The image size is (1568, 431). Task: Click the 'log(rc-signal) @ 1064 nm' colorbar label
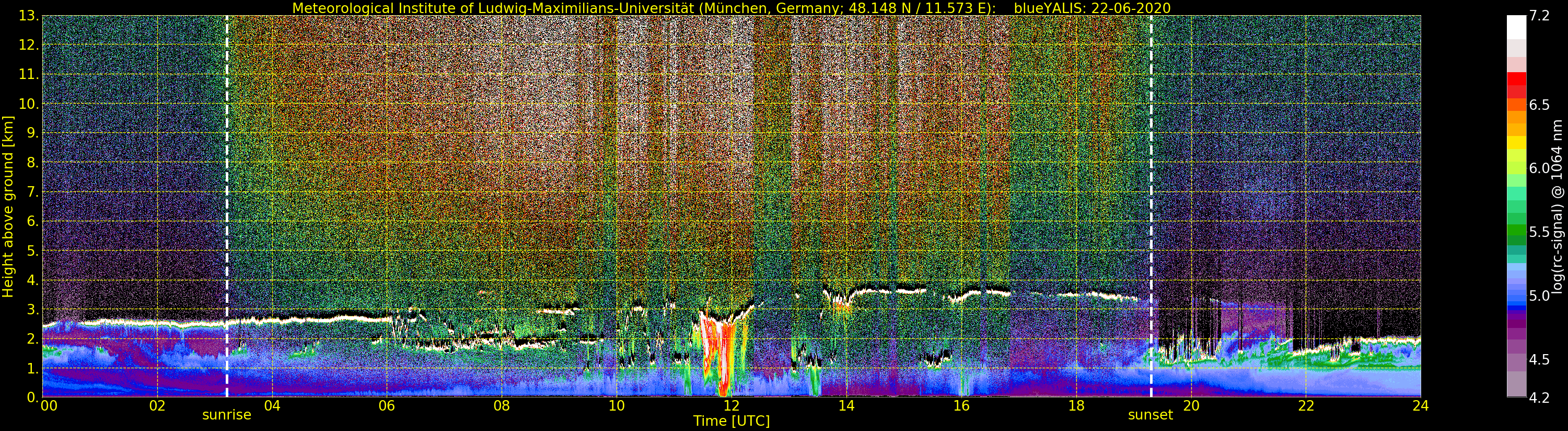1557,206
